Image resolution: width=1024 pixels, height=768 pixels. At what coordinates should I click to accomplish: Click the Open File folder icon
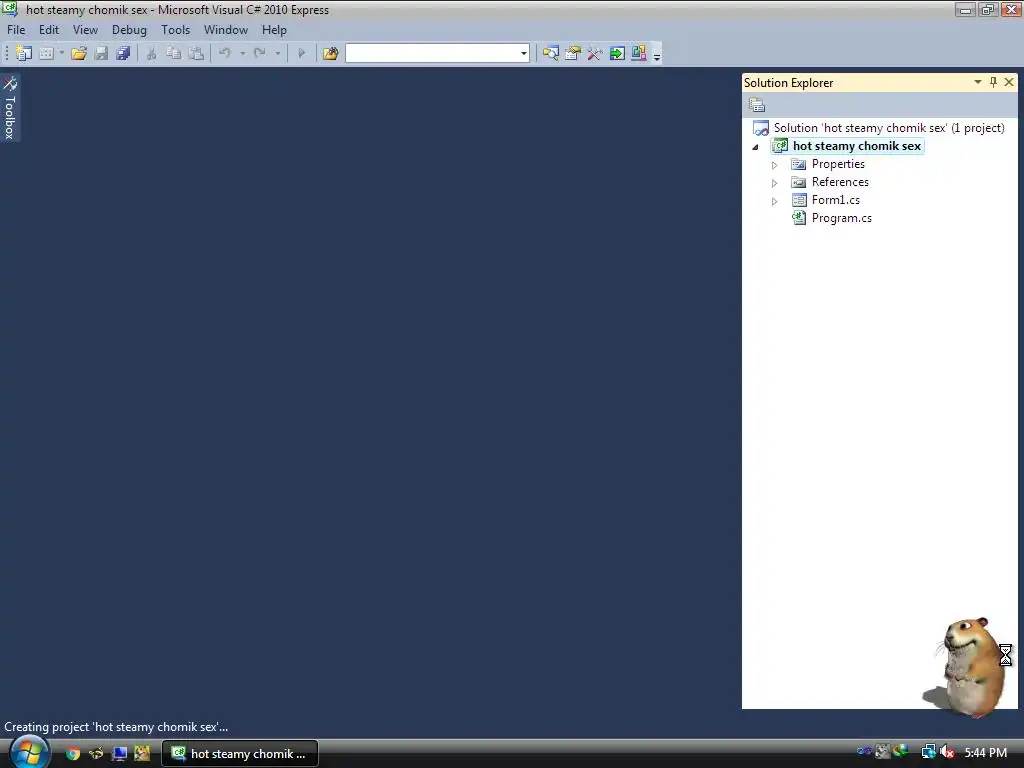point(79,54)
